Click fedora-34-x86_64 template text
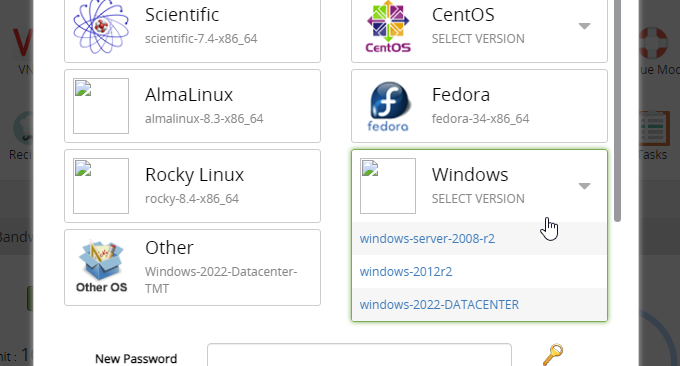 pyautogui.click(x=481, y=119)
